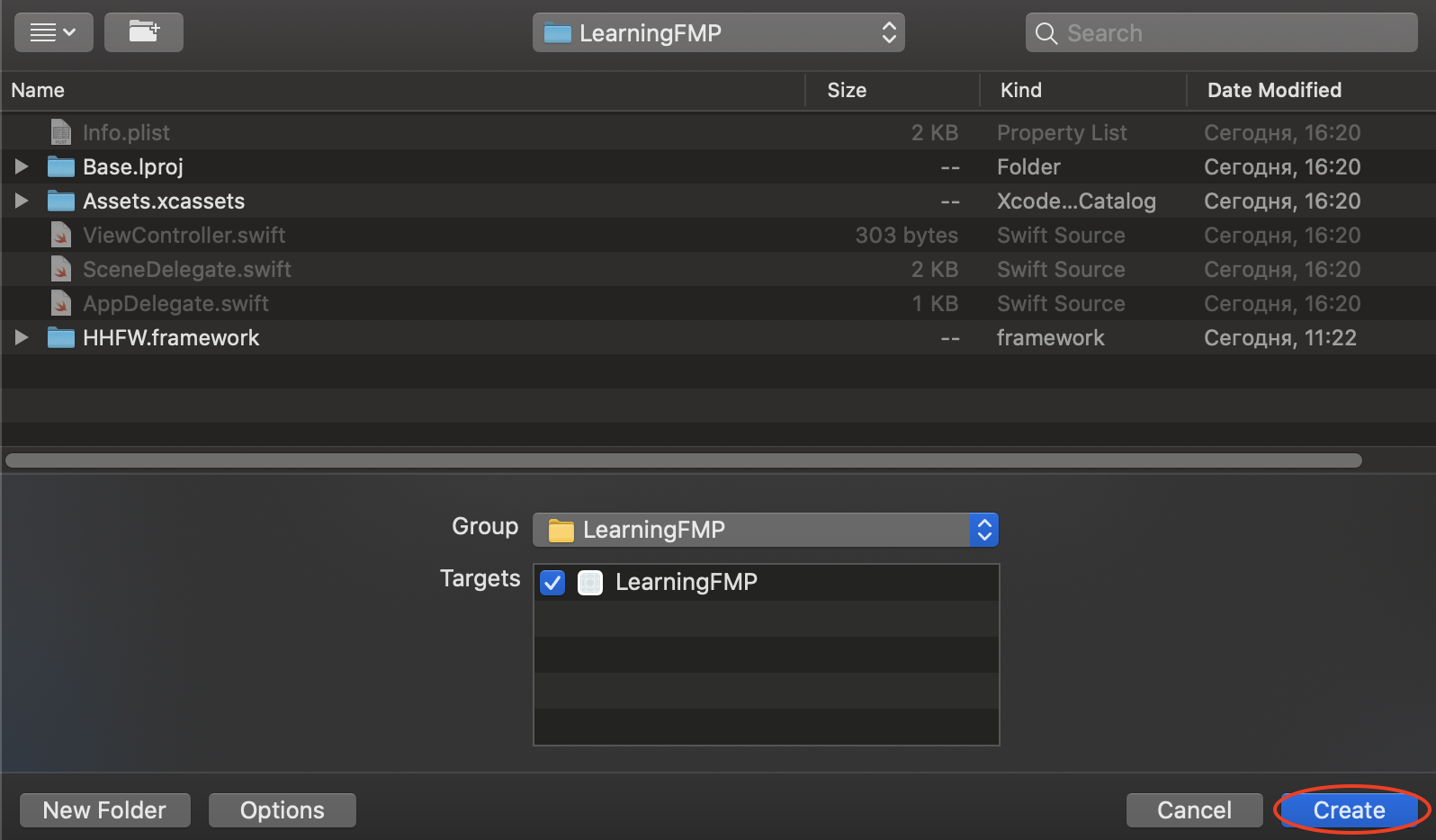
Task: Sort by Date Modified column header
Action: click(x=1274, y=90)
